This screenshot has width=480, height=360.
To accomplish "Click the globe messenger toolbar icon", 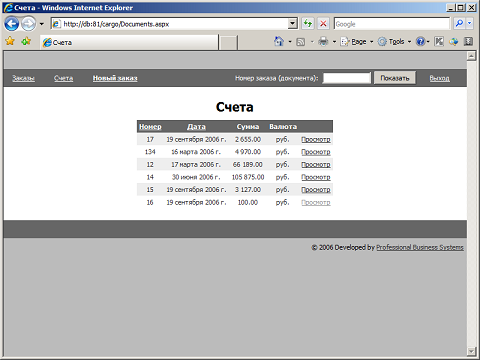I will [454, 42].
